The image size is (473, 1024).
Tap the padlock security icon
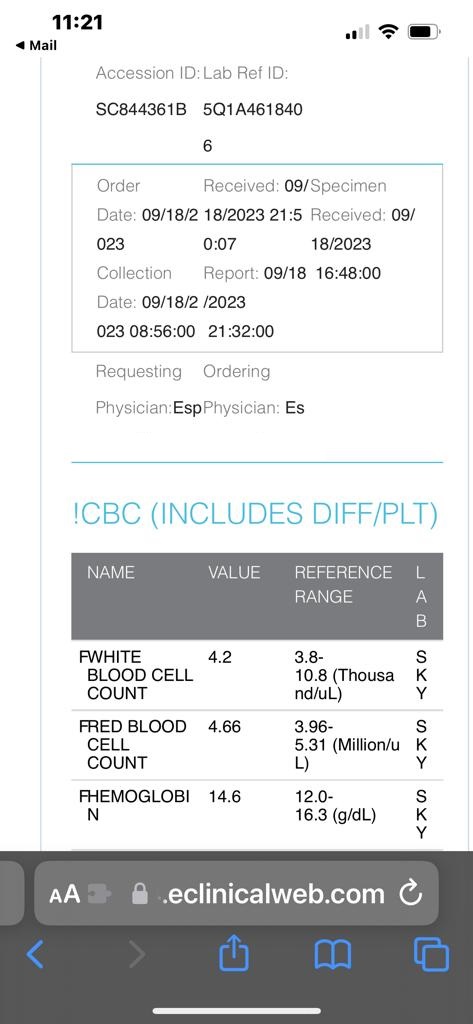pos(140,893)
